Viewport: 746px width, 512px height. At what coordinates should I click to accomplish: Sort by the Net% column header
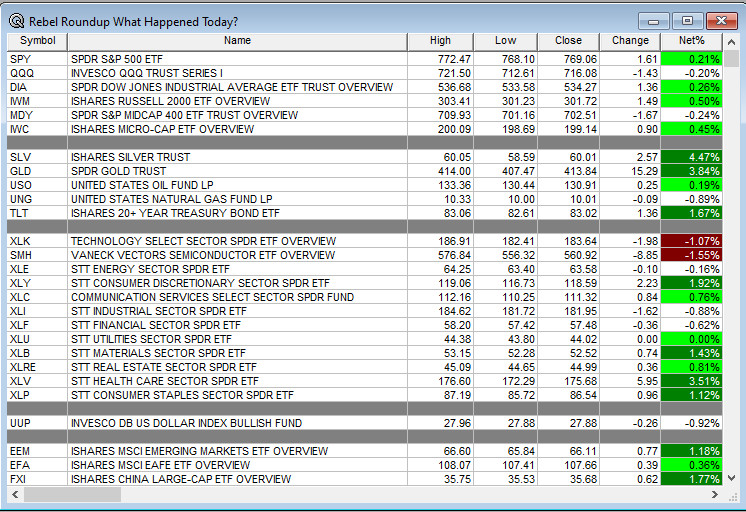[692, 41]
